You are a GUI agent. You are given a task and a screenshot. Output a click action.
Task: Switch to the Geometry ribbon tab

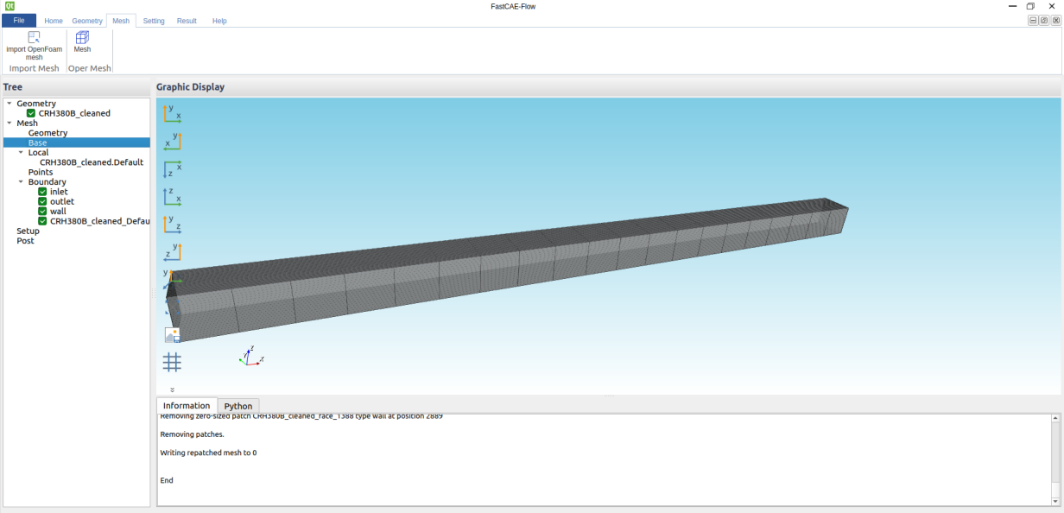pos(87,21)
